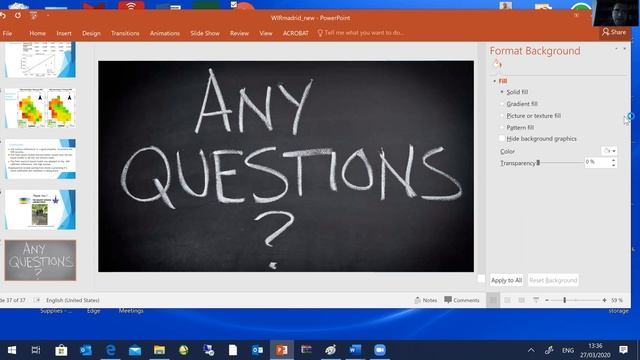Open the Mail app from the taskbar

[x=135, y=350]
